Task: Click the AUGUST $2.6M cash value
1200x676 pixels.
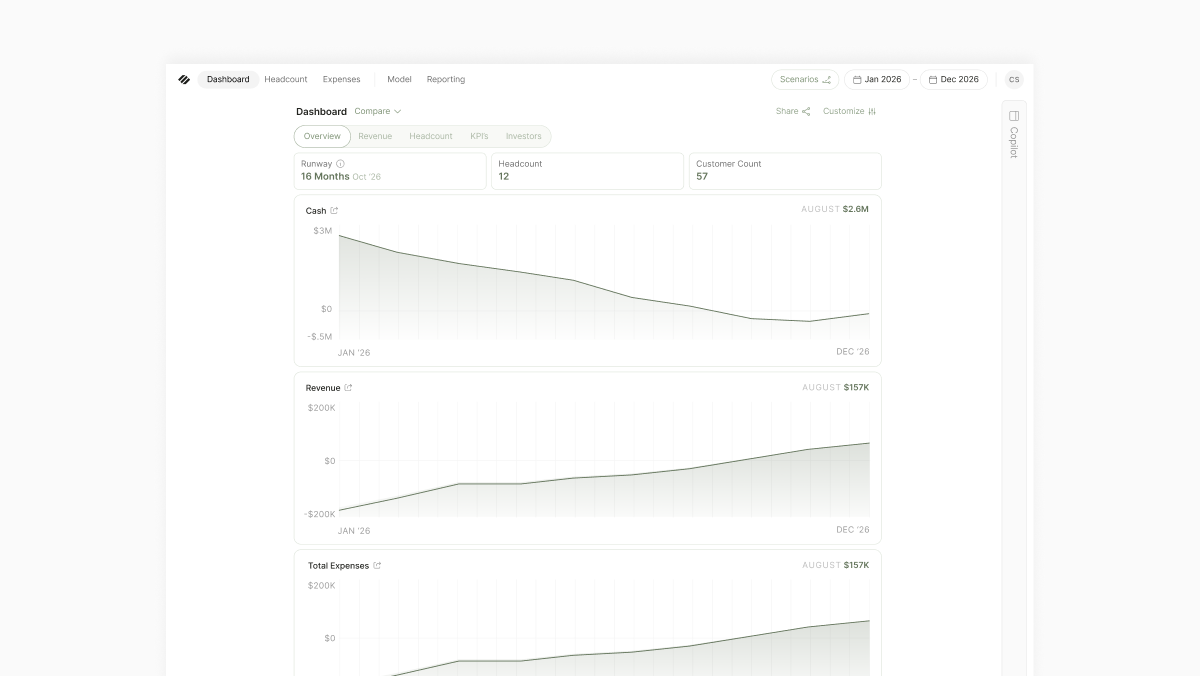Action: 835,210
